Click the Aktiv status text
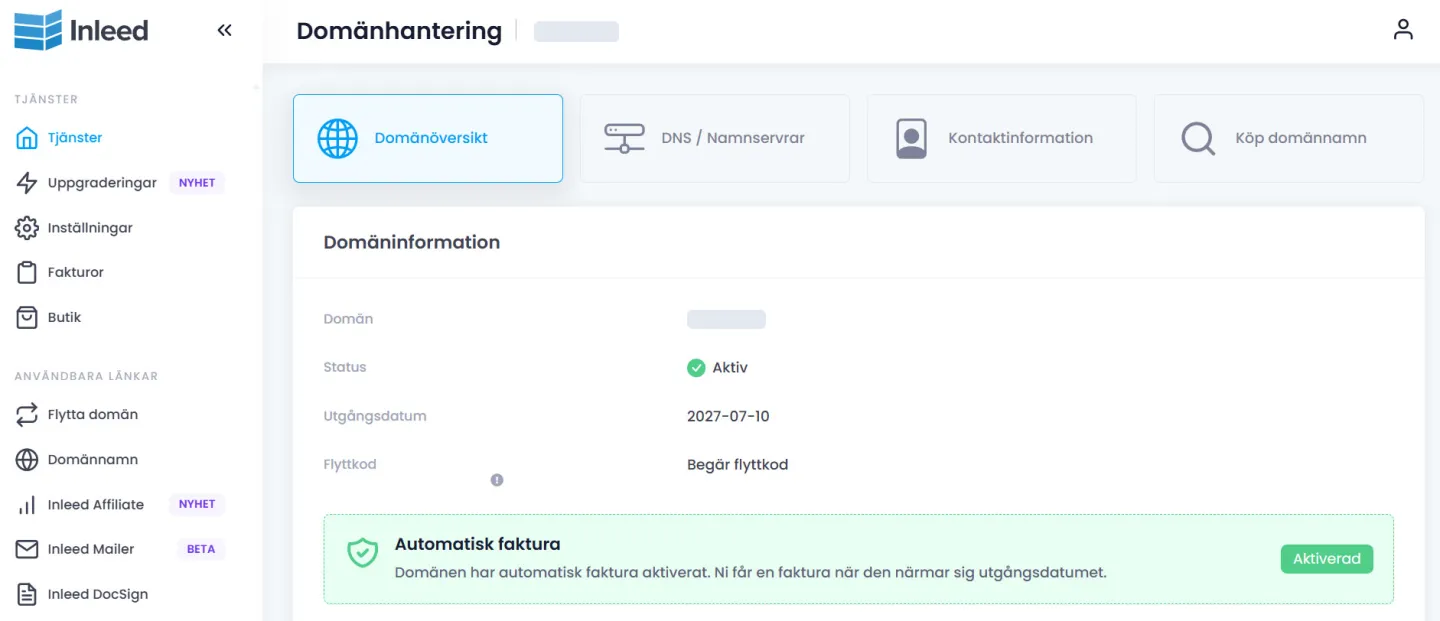The image size is (1440, 621). click(730, 368)
